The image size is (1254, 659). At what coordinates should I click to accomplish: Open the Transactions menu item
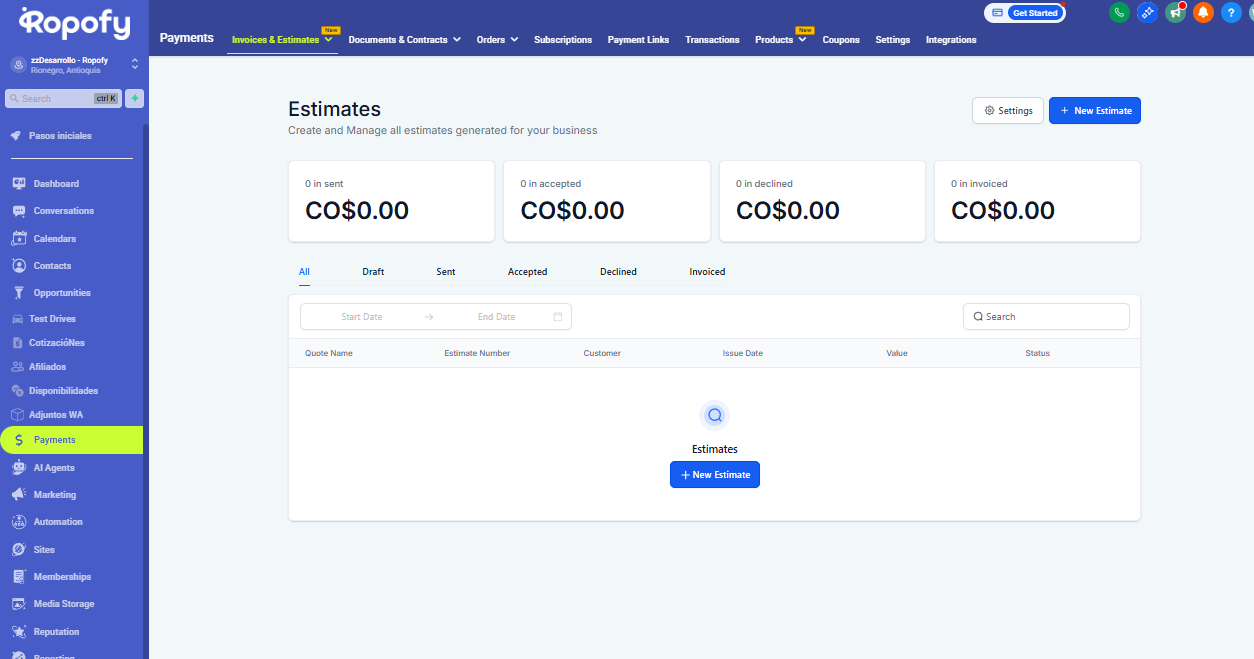712,40
